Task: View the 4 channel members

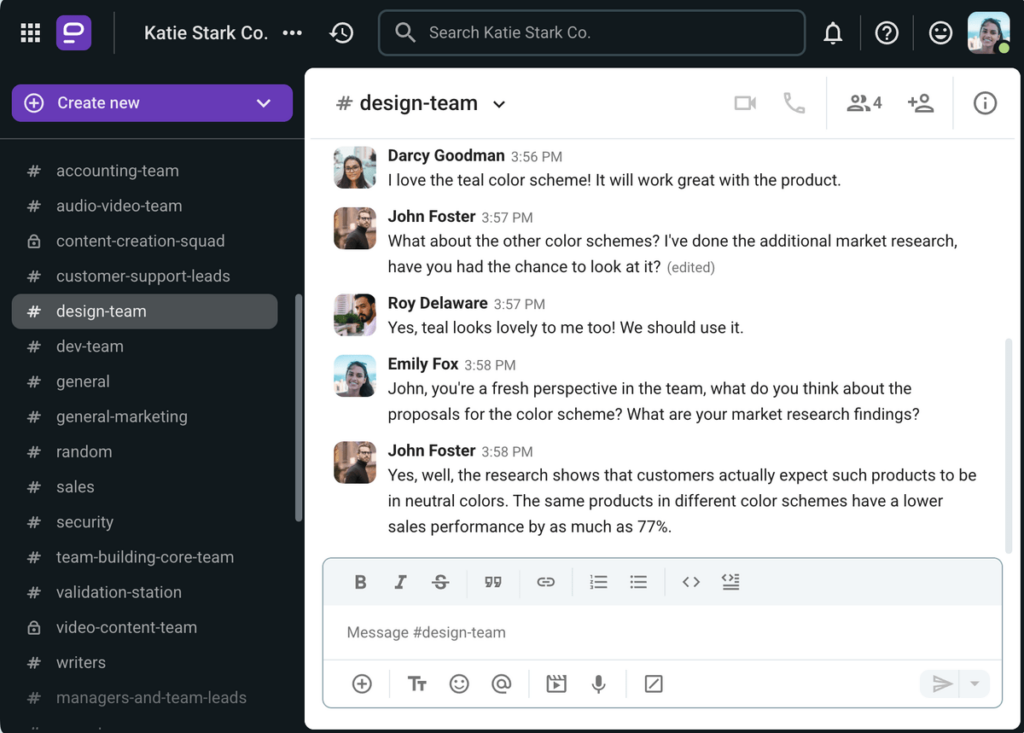Action: pos(864,103)
